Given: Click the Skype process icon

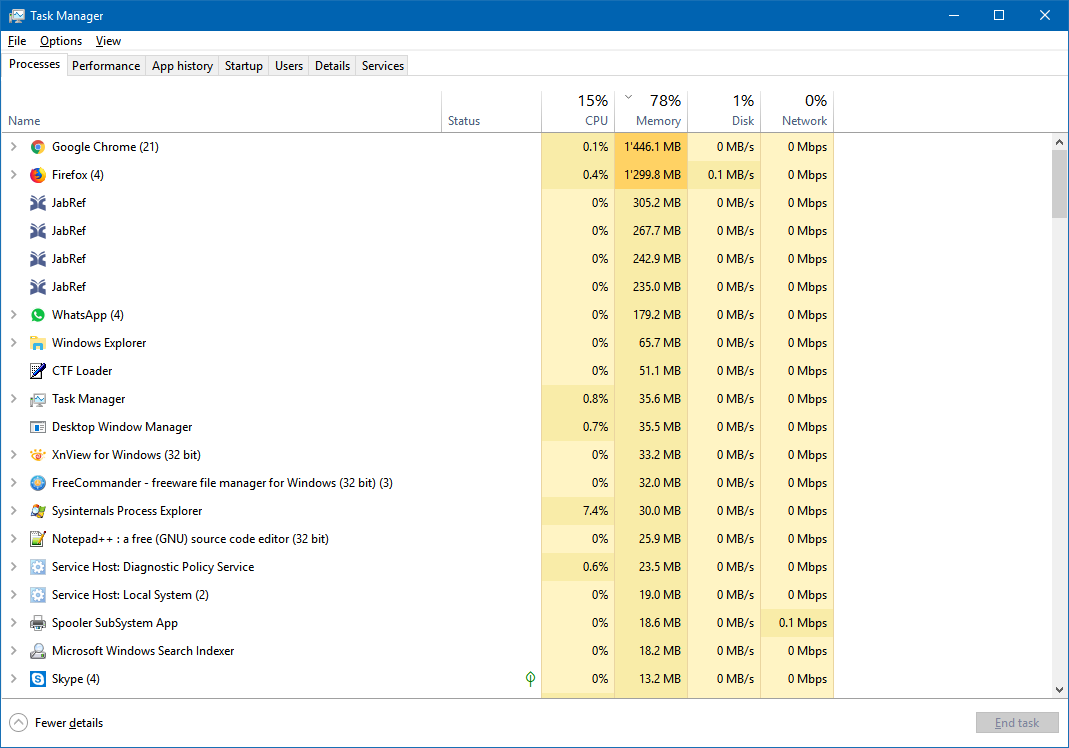Looking at the screenshot, I should (x=37, y=678).
